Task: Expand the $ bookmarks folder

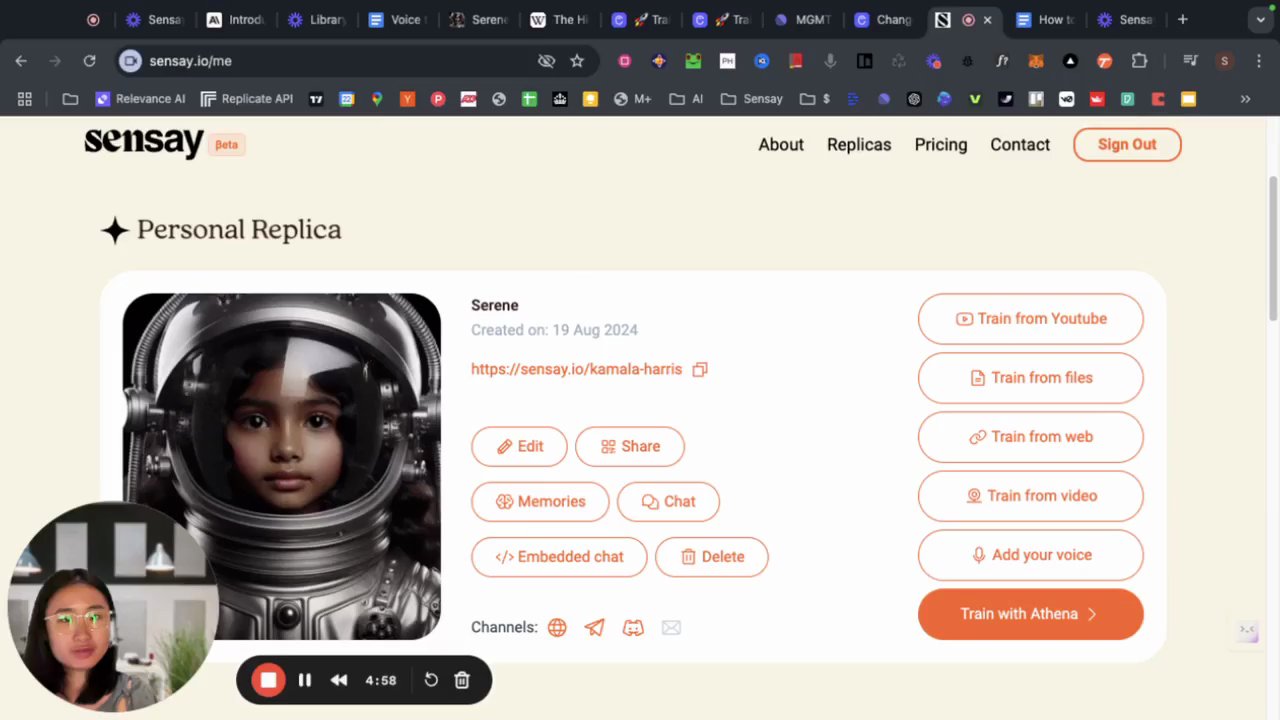Action: coord(815,99)
